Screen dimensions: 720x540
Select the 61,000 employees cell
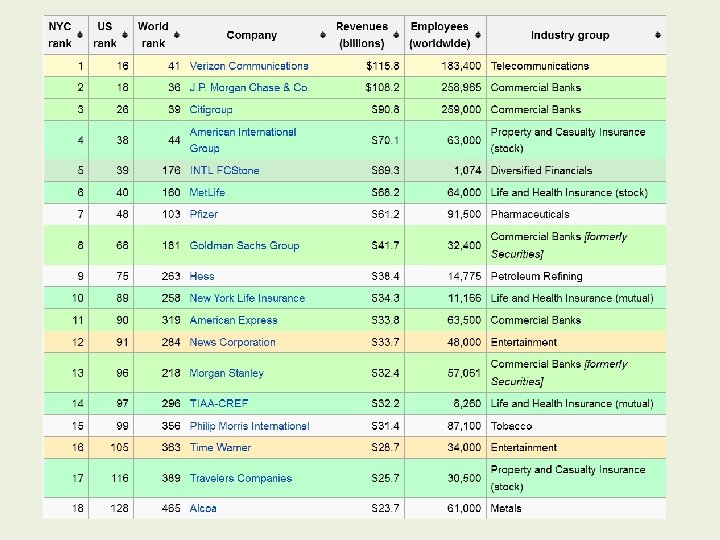pos(464,508)
